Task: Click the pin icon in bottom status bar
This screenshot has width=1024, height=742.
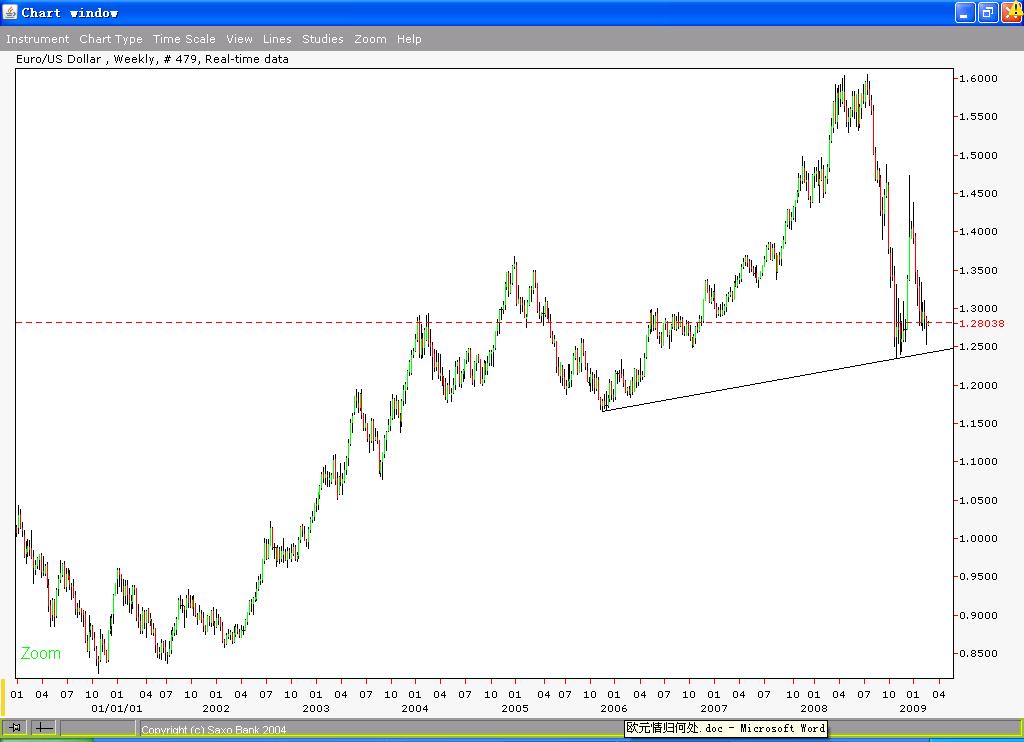Action: pos(15,727)
